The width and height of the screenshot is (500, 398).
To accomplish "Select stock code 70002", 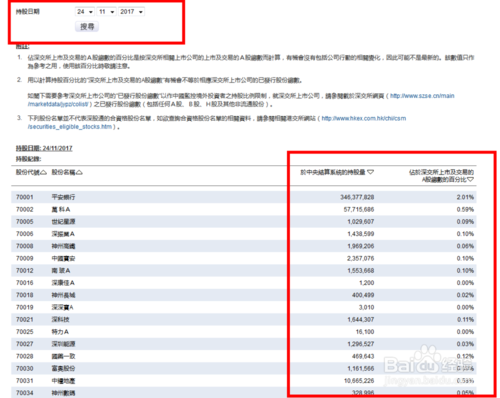I will tap(25, 209).
